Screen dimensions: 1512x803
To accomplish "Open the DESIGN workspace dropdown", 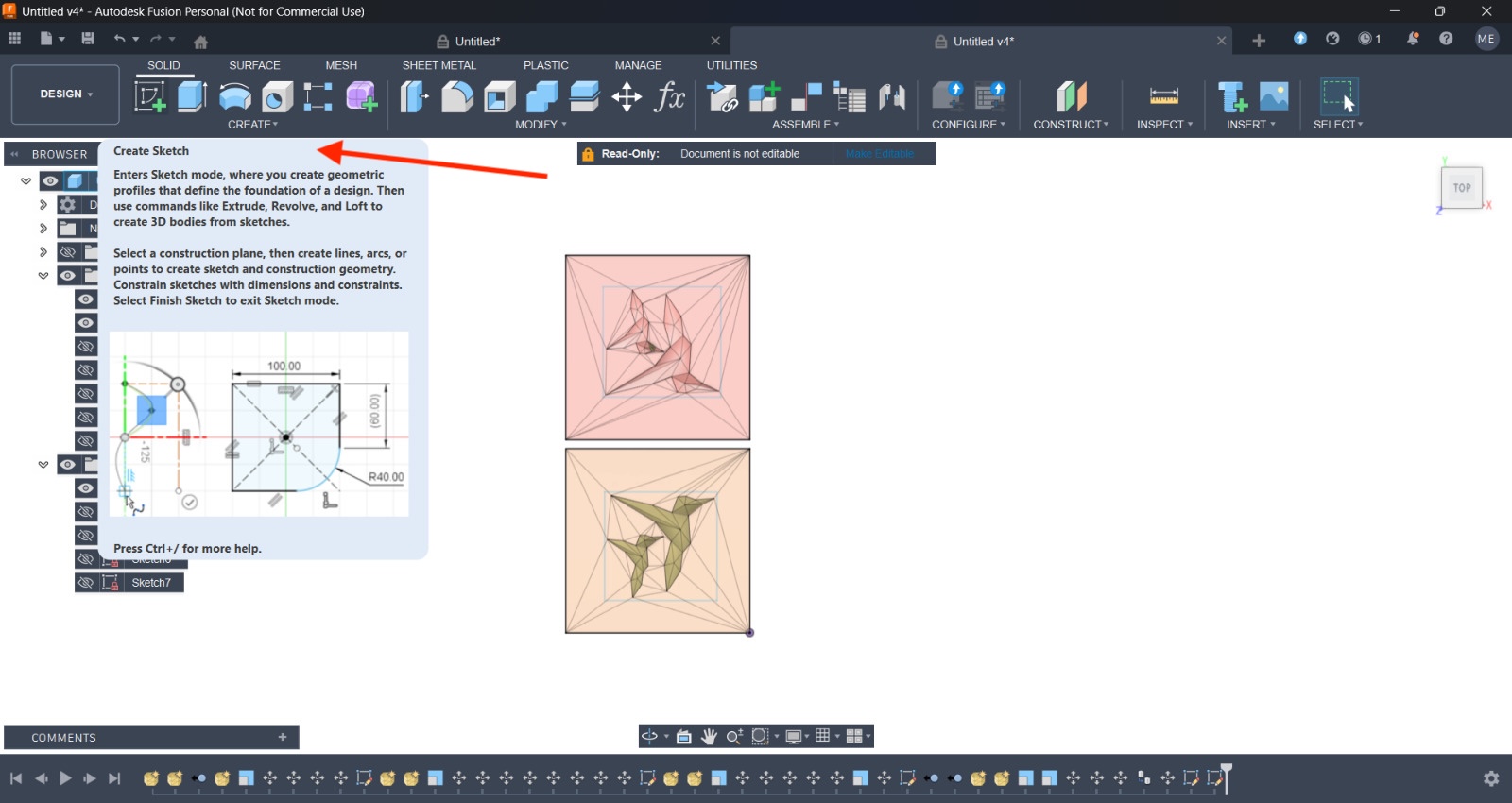I will click(65, 94).
